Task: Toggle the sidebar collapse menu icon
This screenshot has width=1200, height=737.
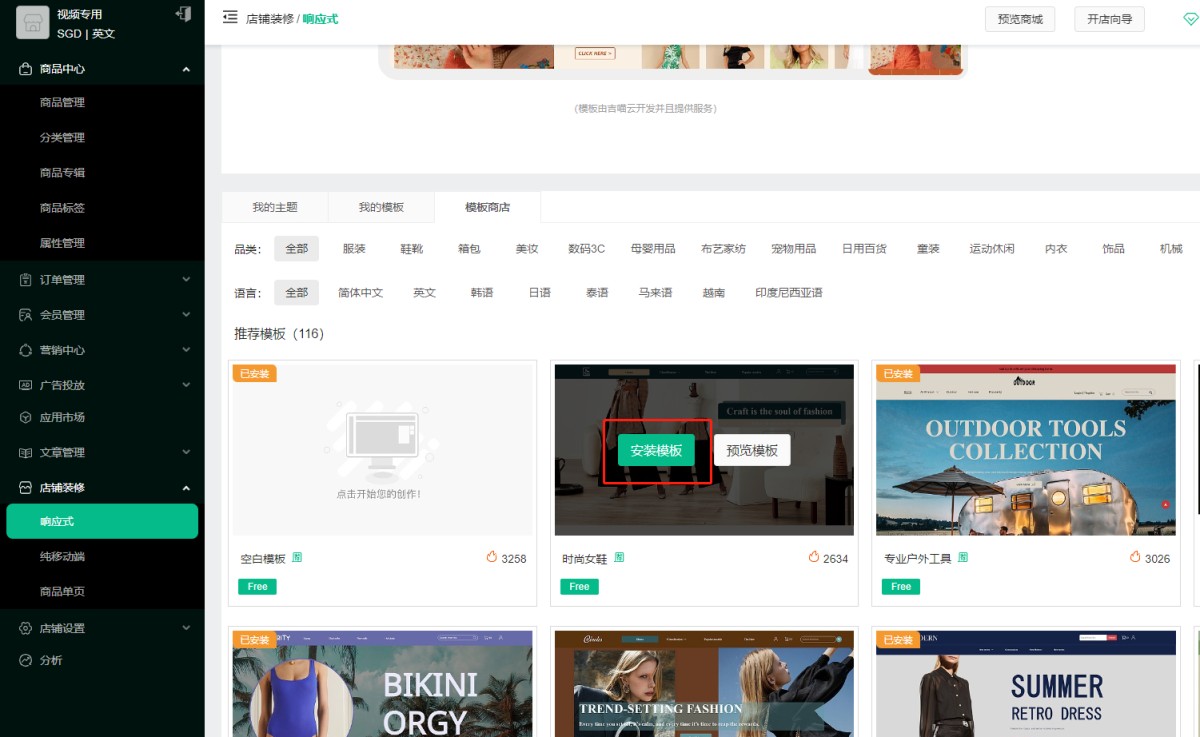Action: pyautogui.click(x=230, y=17)
